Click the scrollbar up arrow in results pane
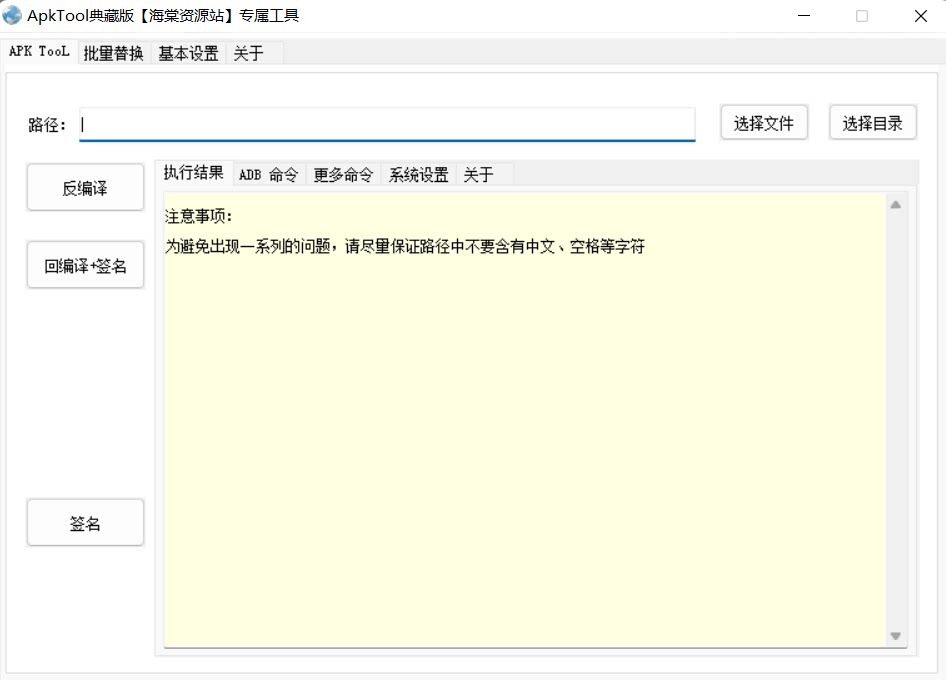This screenshot has width=946, height=680. pos(896,205)
